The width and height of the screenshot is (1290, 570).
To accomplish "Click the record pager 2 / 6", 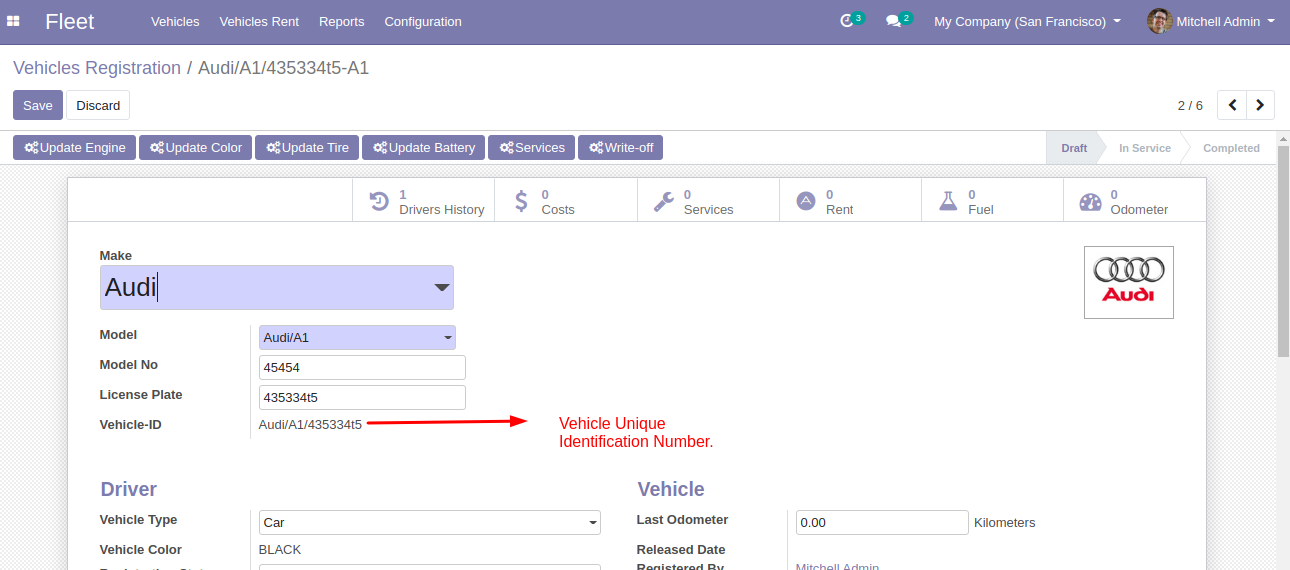I will pos(1190,105).
